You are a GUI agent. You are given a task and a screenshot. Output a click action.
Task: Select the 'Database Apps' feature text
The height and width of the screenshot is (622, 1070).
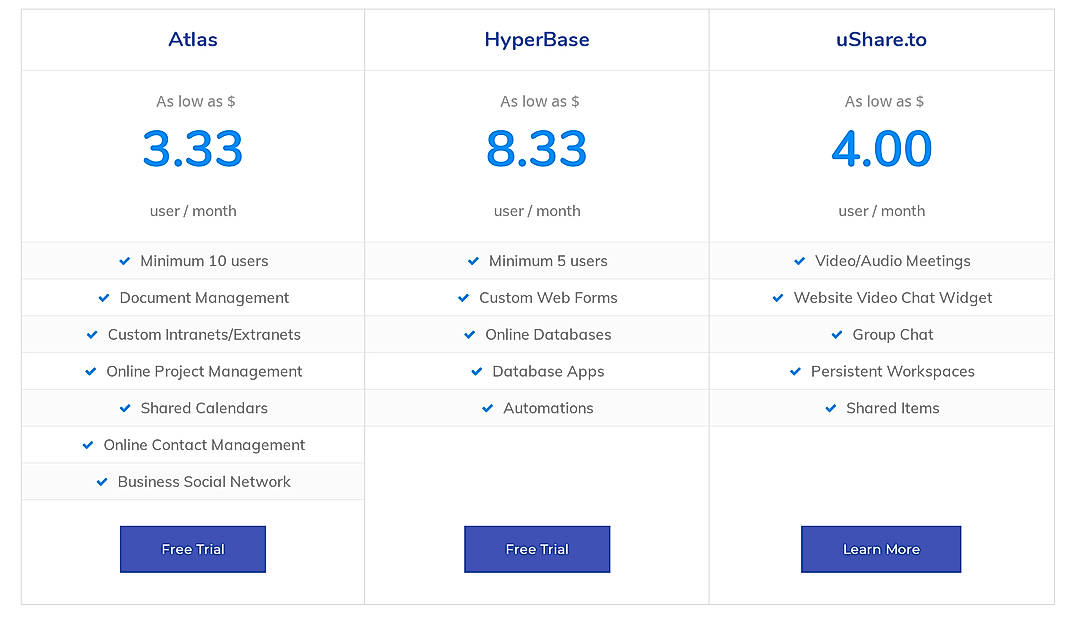[x=548, y=371]
